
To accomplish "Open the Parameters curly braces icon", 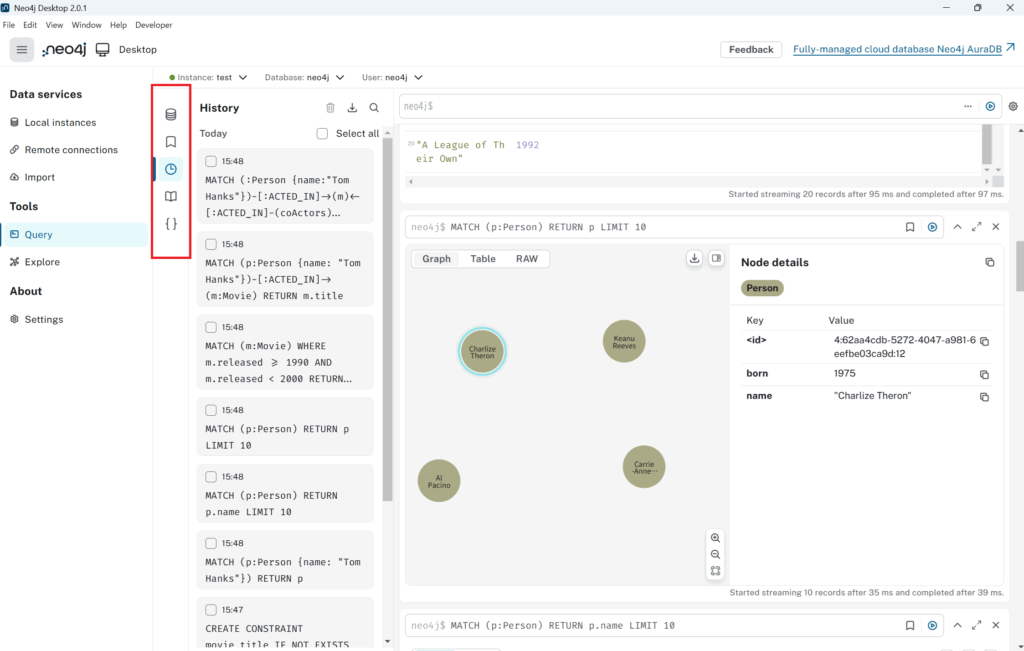I will tap(171, 224).
